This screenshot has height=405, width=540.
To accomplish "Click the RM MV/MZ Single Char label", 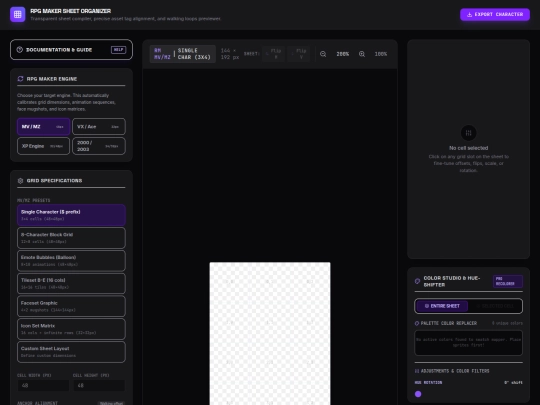I will pos(183,54).
